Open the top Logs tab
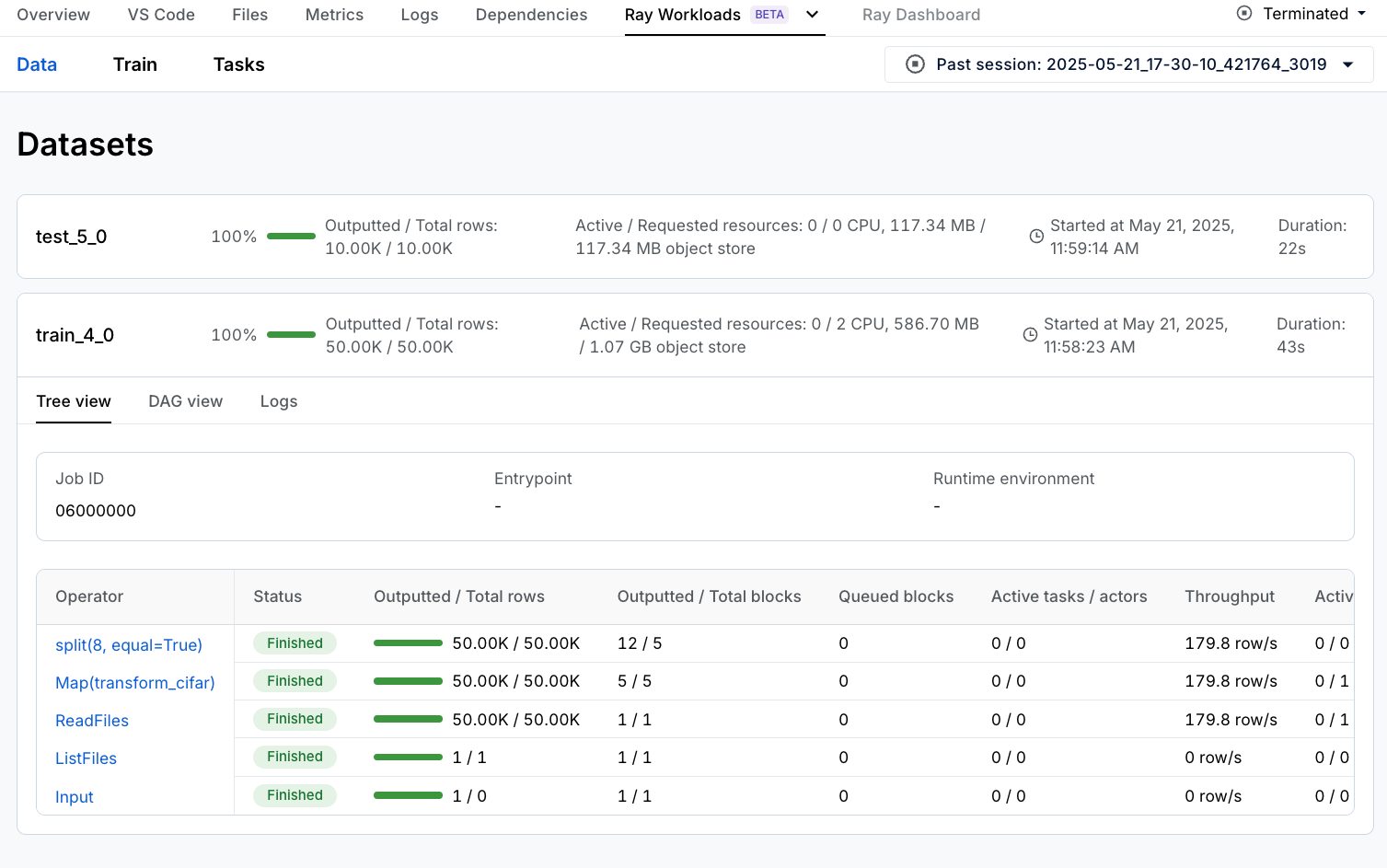The image size is (1387, 868). click(420, 15)
